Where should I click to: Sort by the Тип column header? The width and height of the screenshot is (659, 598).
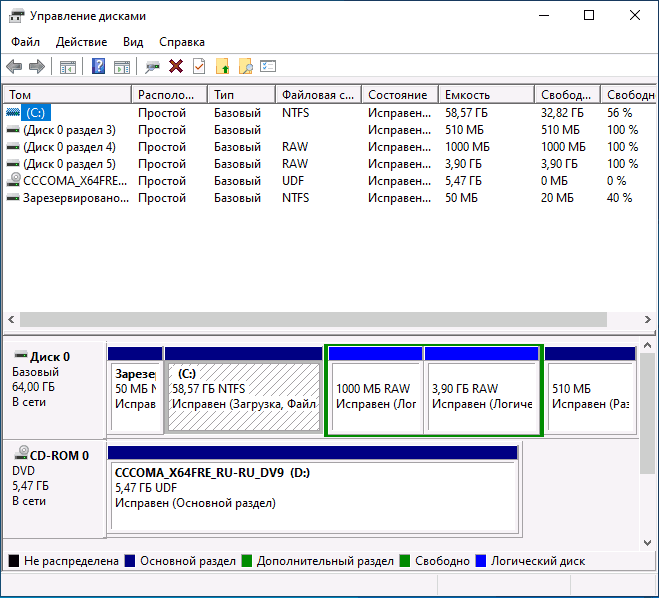(242, 95)
